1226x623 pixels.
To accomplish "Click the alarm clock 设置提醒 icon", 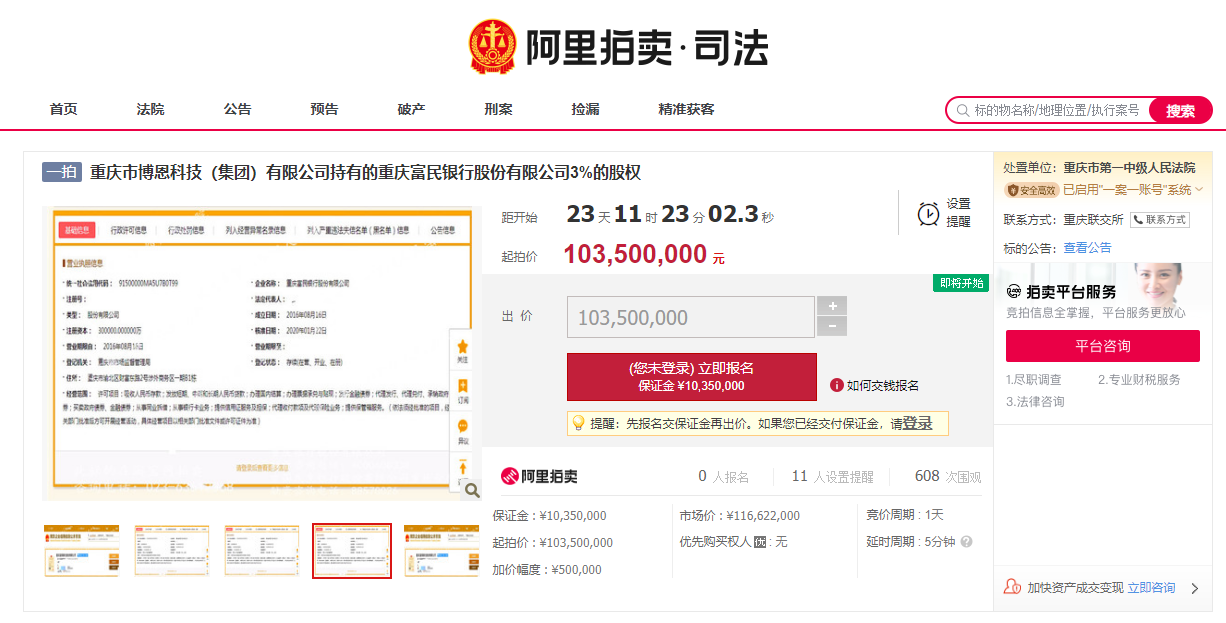I will [x=928, y=213].
